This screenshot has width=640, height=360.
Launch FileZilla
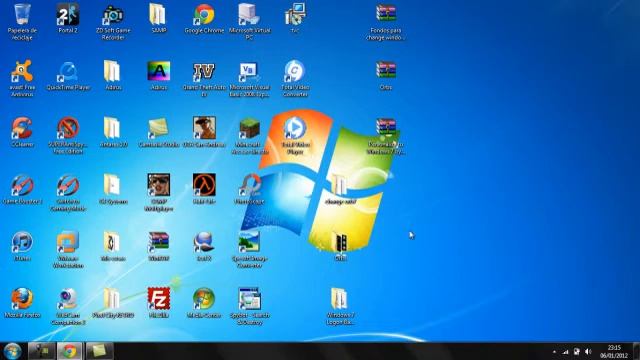(158, 299)
